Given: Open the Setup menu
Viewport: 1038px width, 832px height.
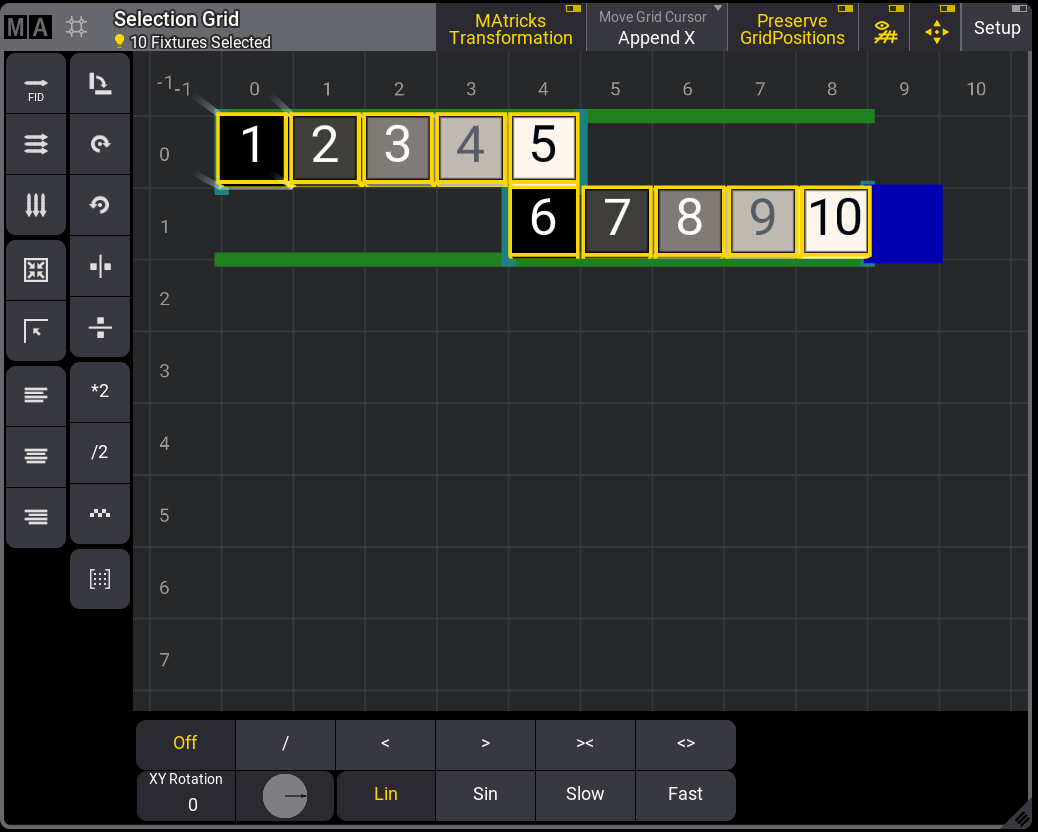Looking at the screenshot, I should tap(996, 28).
